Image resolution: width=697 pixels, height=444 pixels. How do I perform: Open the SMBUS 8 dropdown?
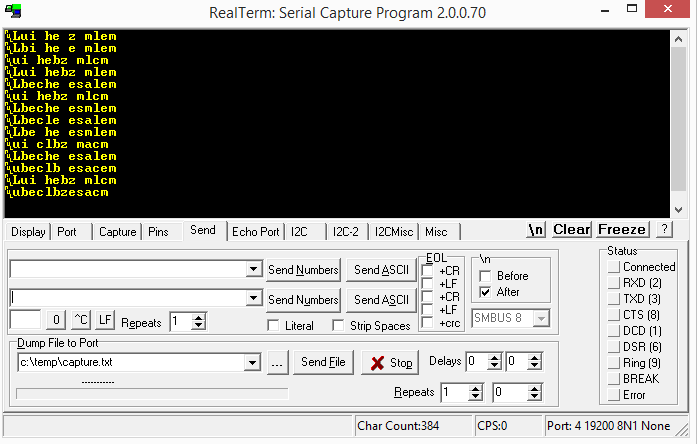pos(541,318)
